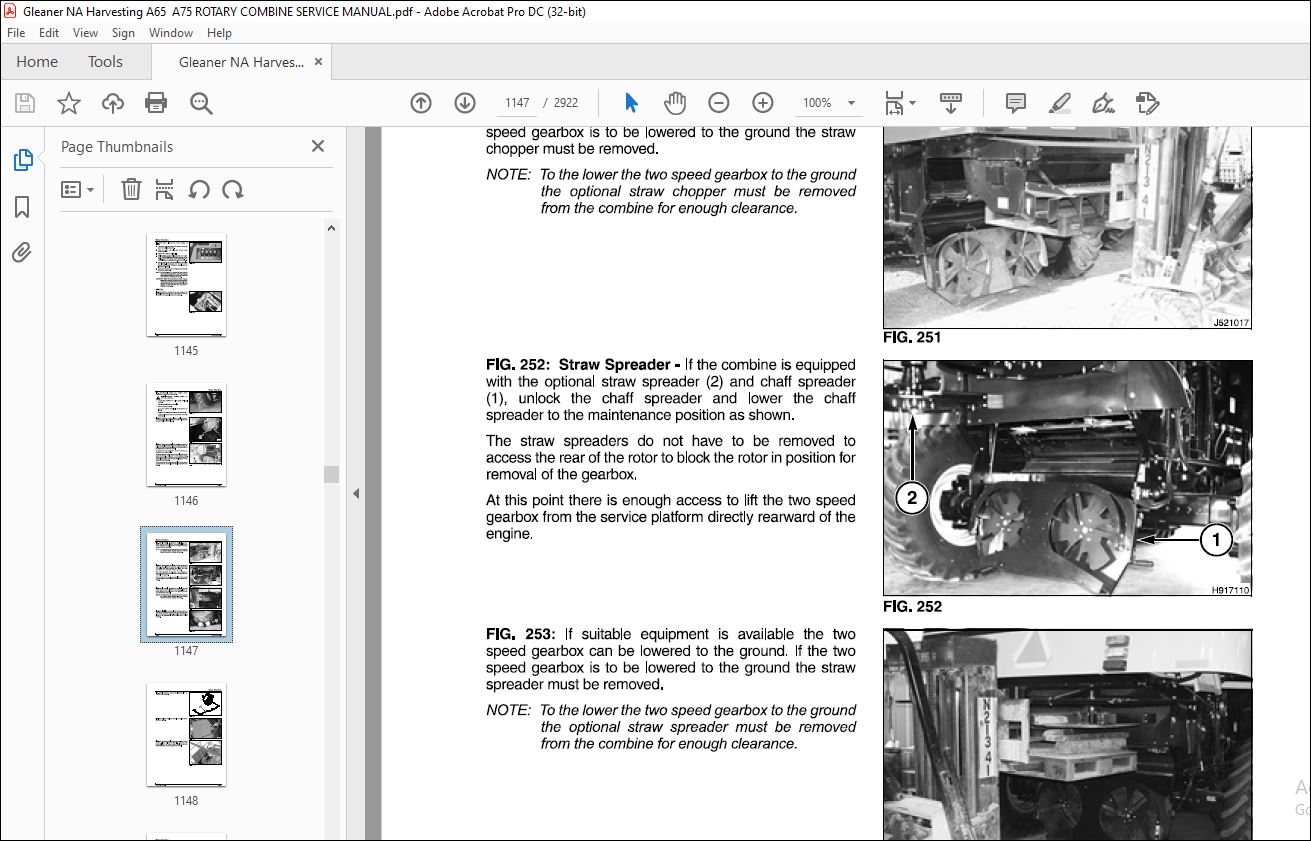Click the total page count '2922'
Image resolution: width=1311 pixels, height=841 pixels.
565,103
